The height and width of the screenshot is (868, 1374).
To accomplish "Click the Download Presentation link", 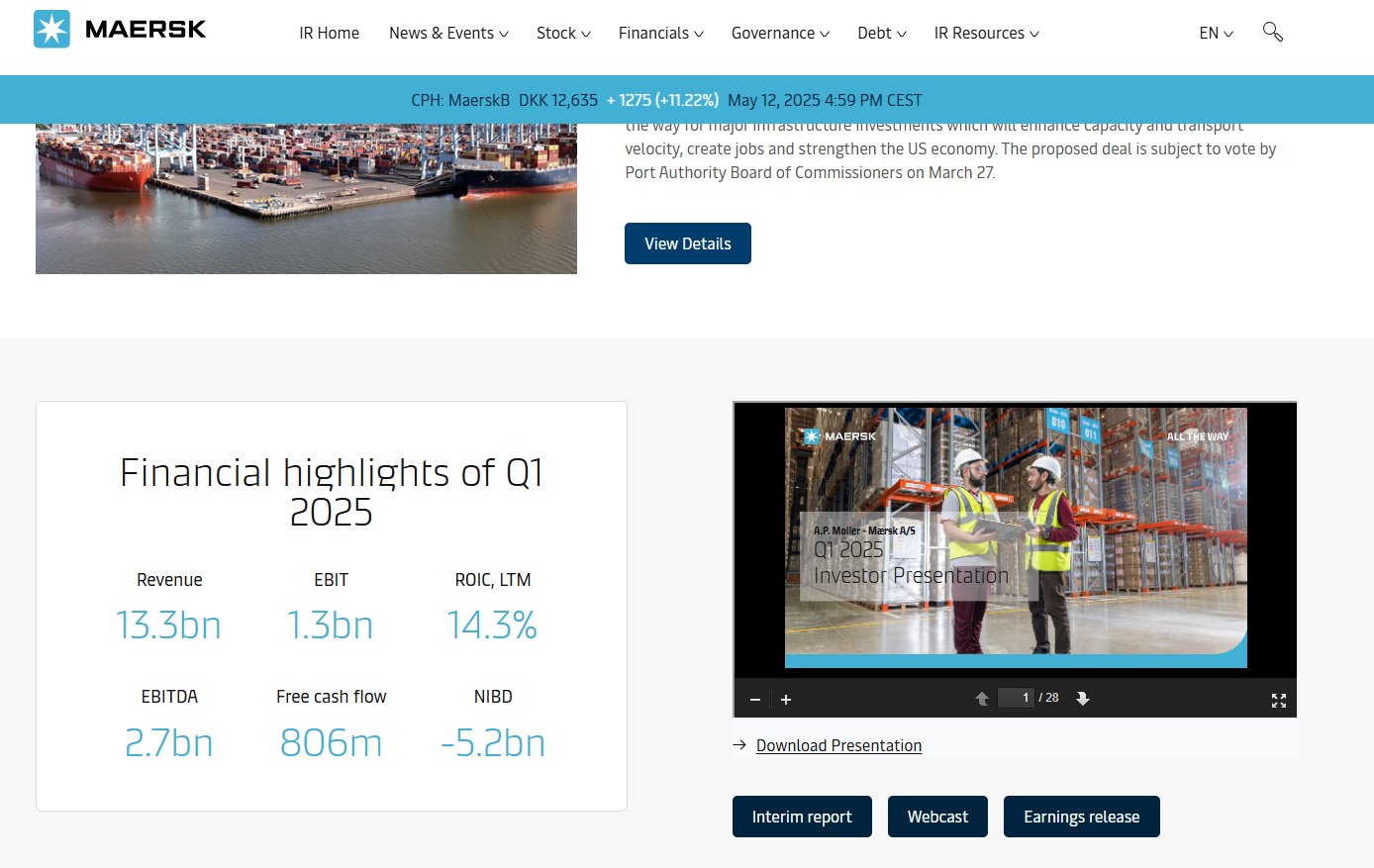I will coord(838,745).
